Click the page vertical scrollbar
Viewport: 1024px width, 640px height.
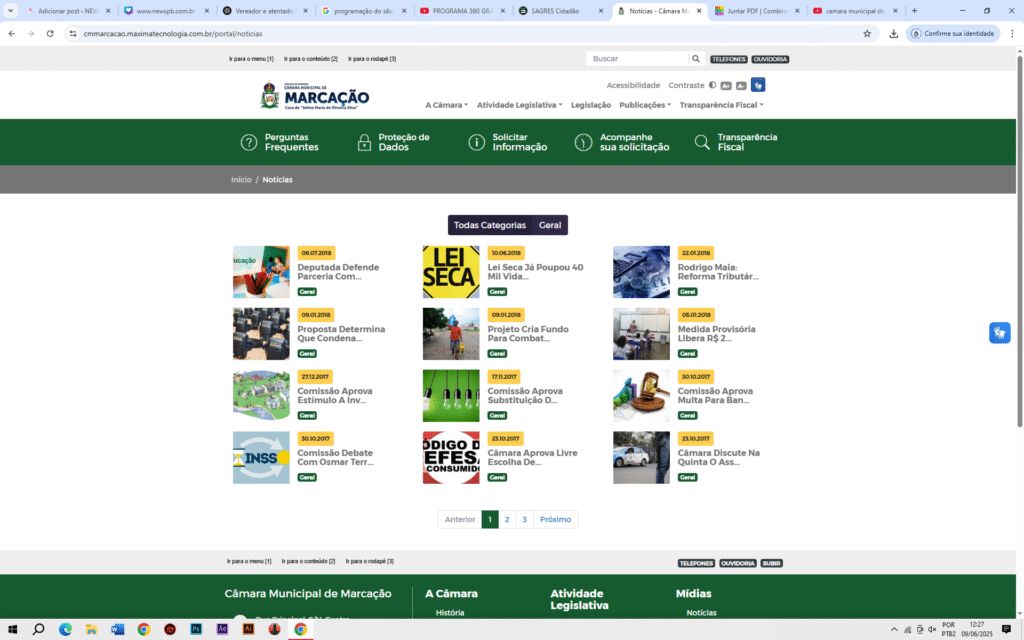click(1019, 242)
